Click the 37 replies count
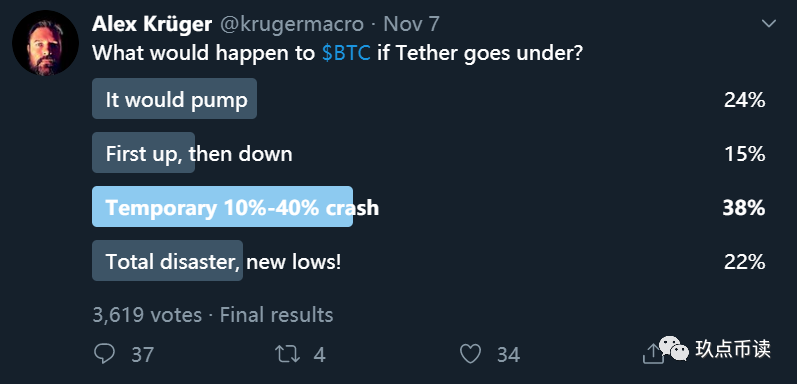The width and height of the screenshot is (797, 384). coord(142,354)
